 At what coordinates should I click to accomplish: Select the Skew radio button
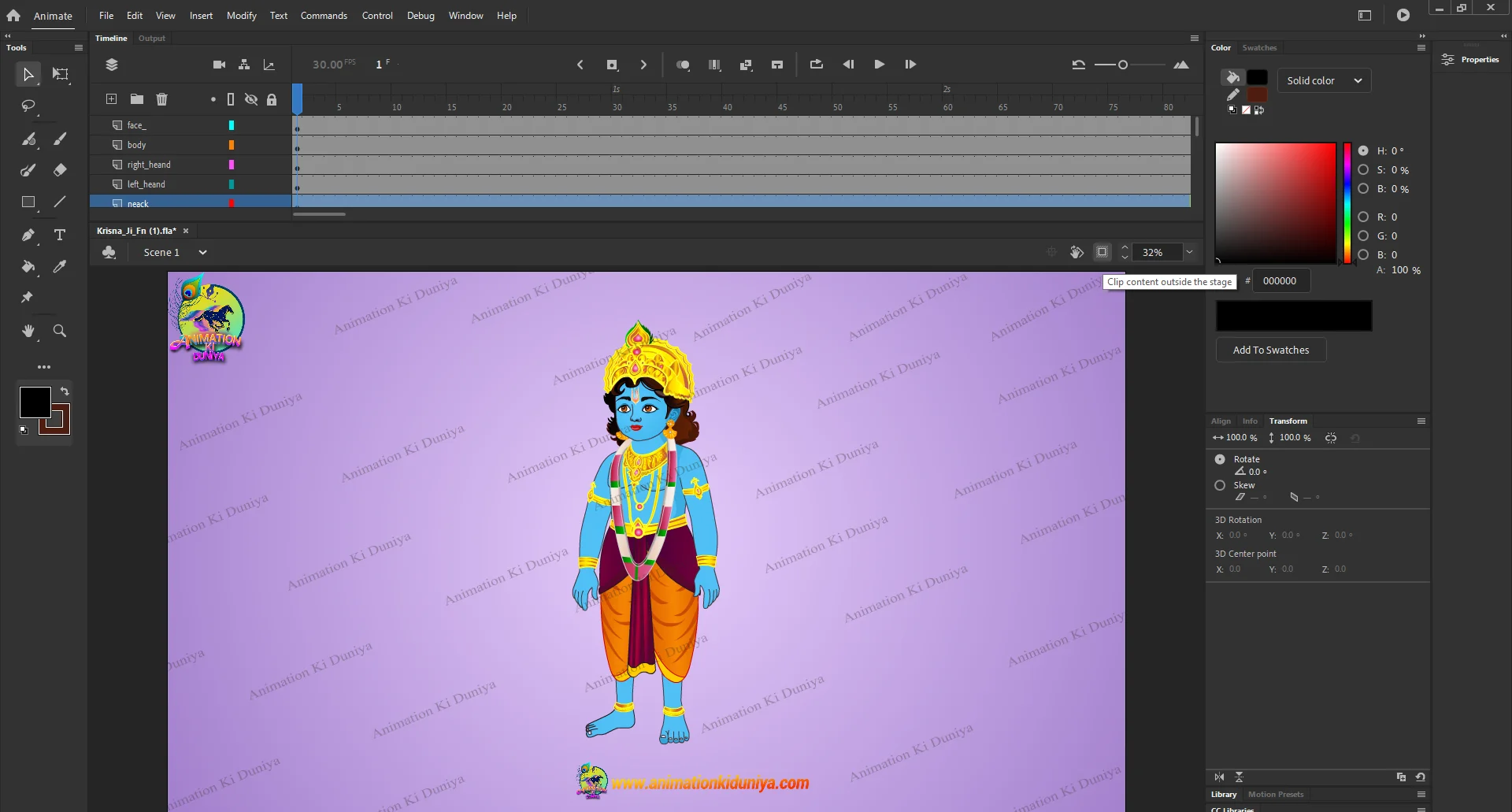(1220, 485)
